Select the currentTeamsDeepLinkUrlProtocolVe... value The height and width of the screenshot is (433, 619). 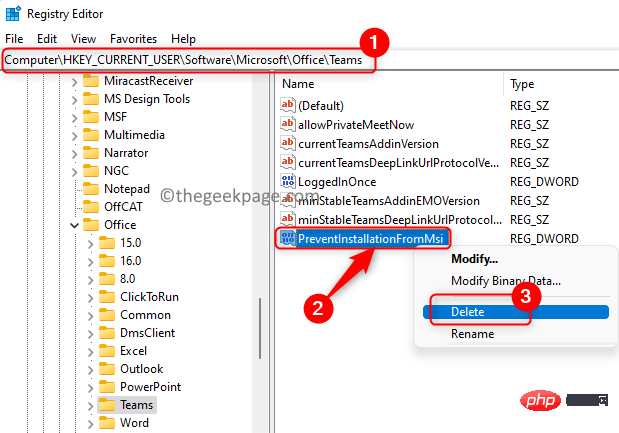click(x=399, y=163)
